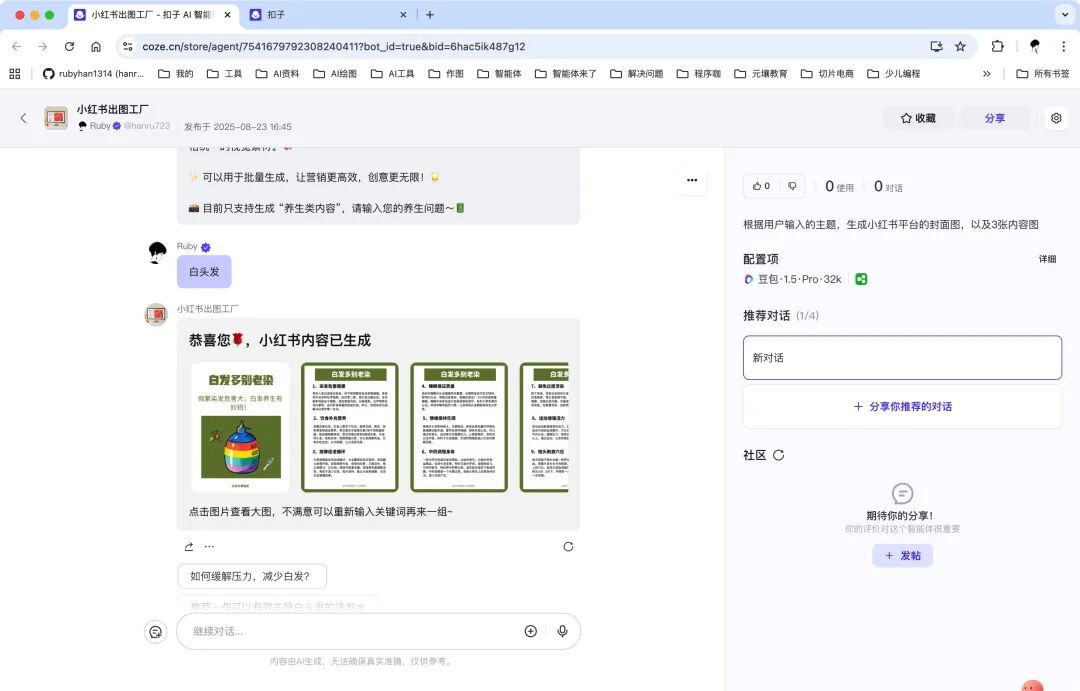Click the plus icon to add an attachment
1080x691 pixels.
pyautogui.click(x=530, y=631)
